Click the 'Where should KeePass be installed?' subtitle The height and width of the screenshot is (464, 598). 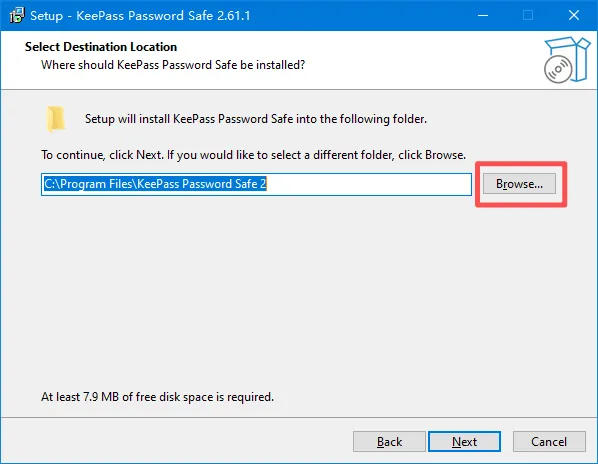tap(173, 65)
